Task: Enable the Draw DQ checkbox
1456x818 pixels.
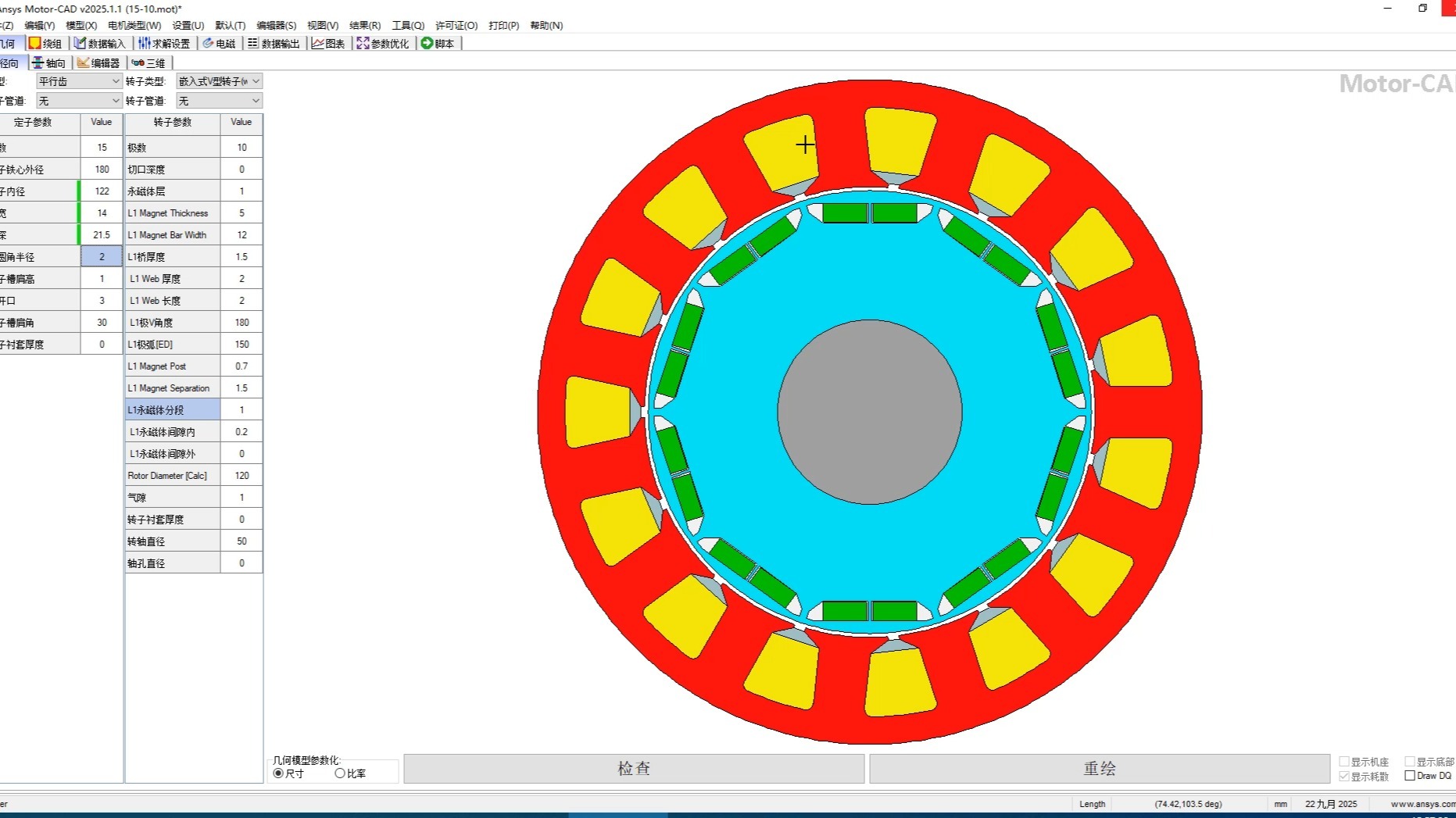Action: coord(1410,776)
